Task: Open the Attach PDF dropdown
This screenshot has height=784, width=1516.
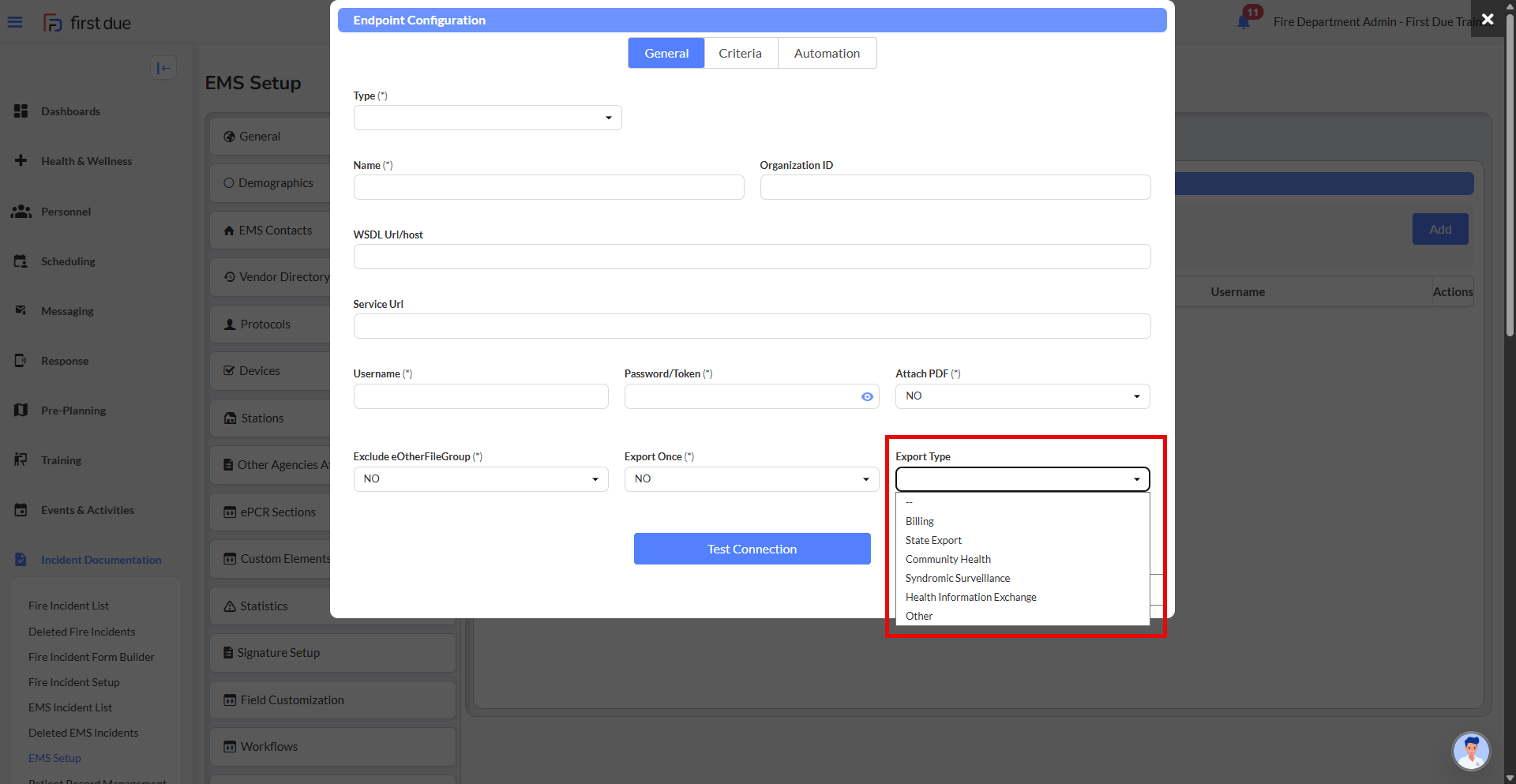Action: pyautogui.click(x=1022, y=396)
